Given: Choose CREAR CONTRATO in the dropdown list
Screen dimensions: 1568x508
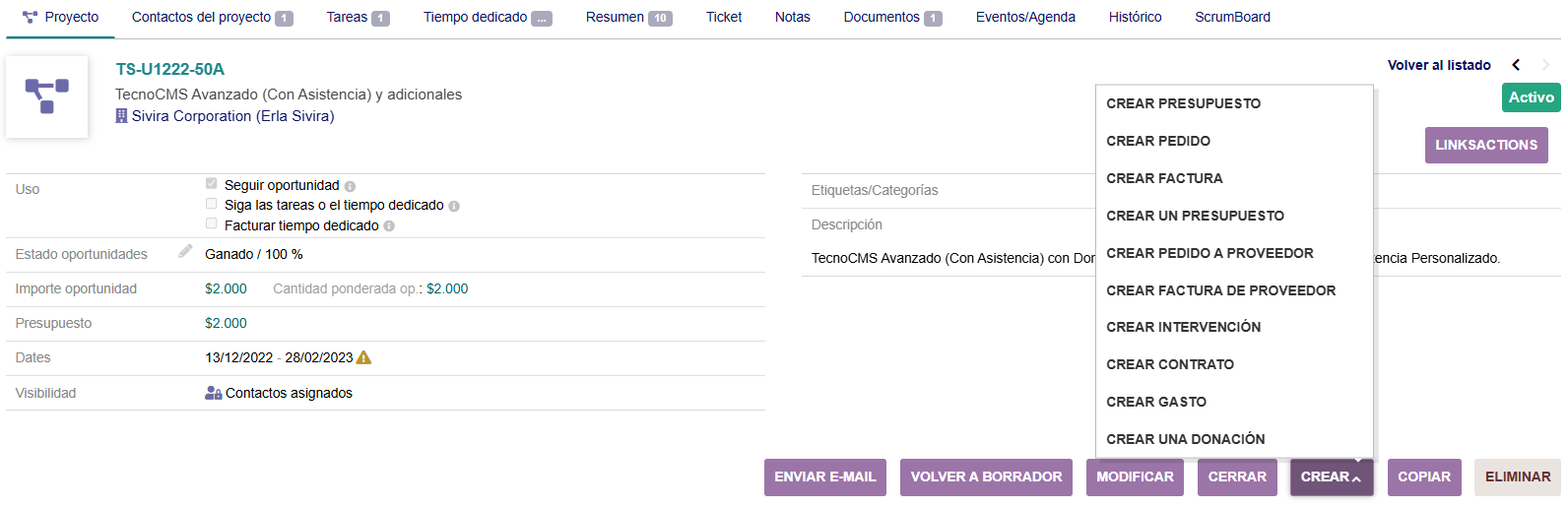Looking at the screenshot, I should click(1170, 364).
